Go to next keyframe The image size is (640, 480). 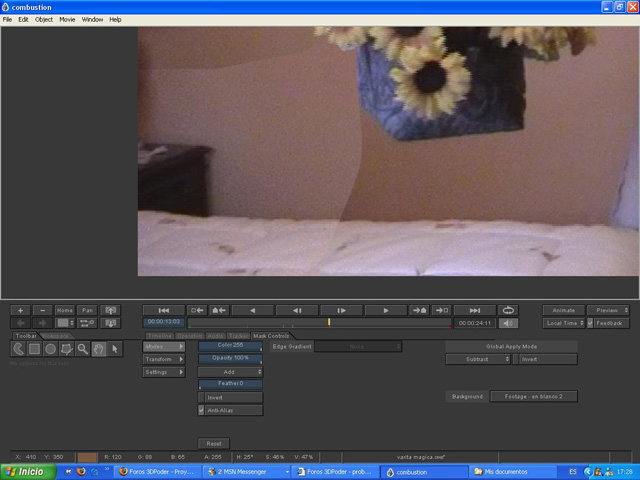pyautogui.click(x=419, y=310)
